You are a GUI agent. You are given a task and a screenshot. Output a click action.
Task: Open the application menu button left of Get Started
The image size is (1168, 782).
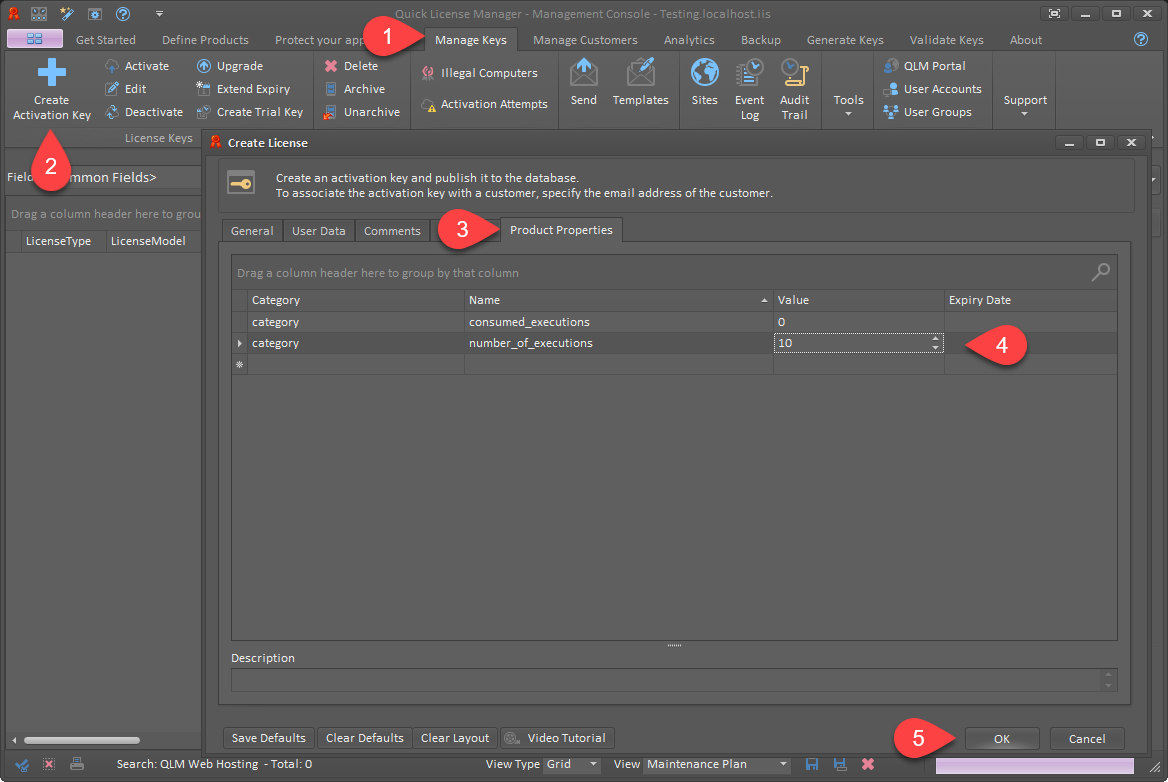[x=34, y=39]
